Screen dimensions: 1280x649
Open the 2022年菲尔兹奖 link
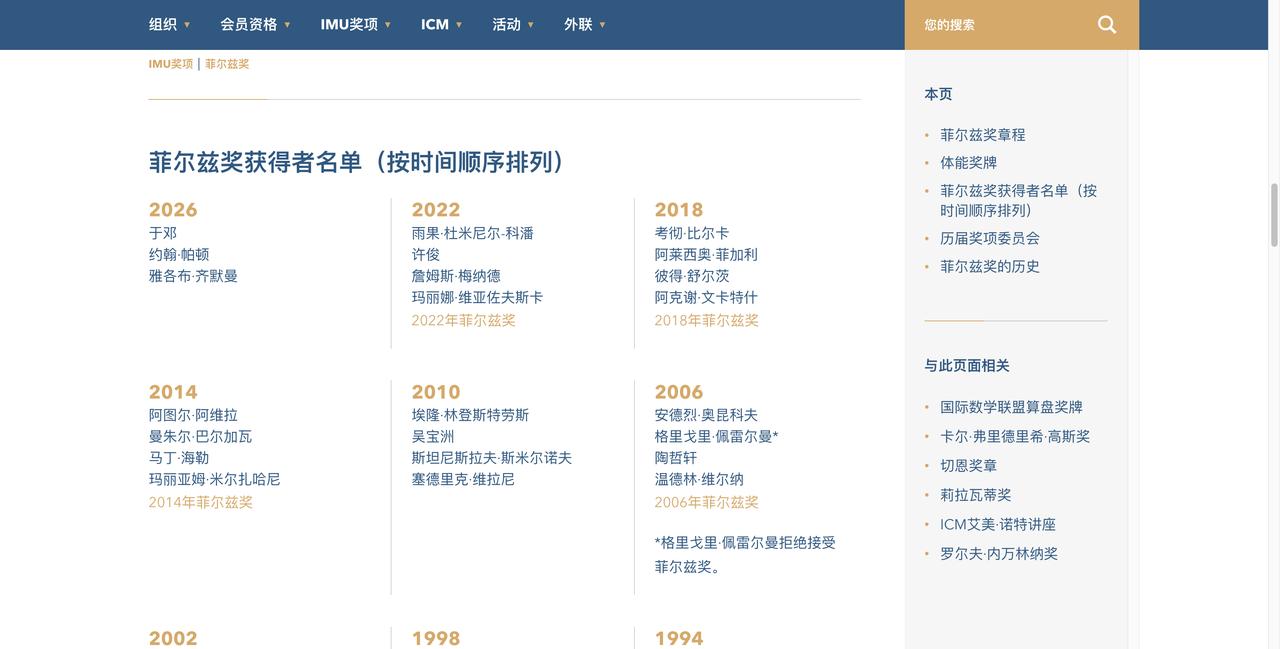pyautogui.click(x=464, y=321)
